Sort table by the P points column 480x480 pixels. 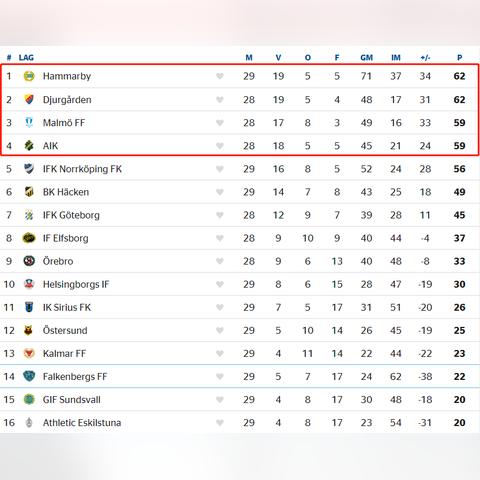pyautogui.click(x=459, y=58)
